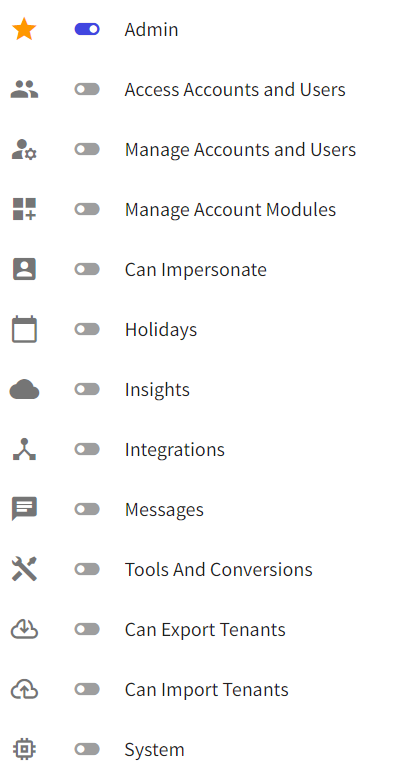Click the Manage Accounts and Users label
This screenshot has width=402, height=779.
[240, 150]
